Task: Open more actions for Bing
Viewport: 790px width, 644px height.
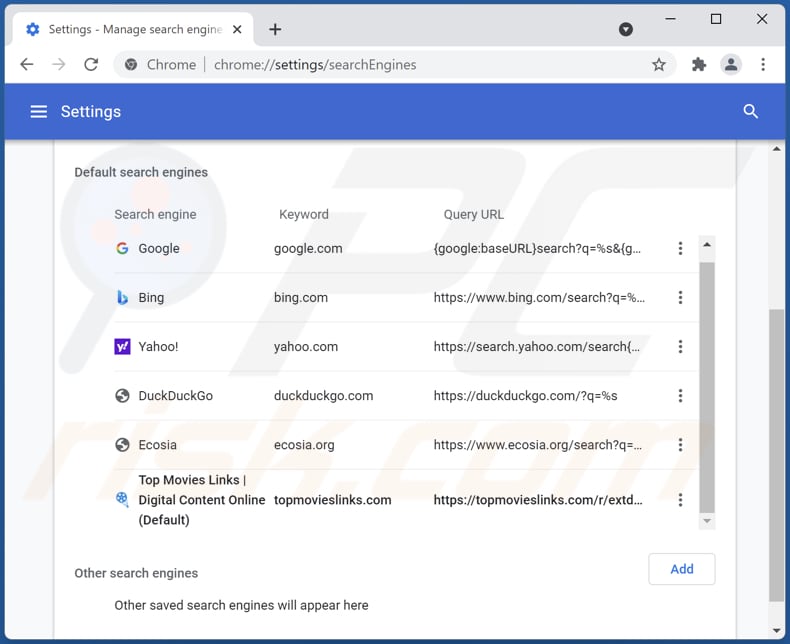Action: click(x=680, y=297)
